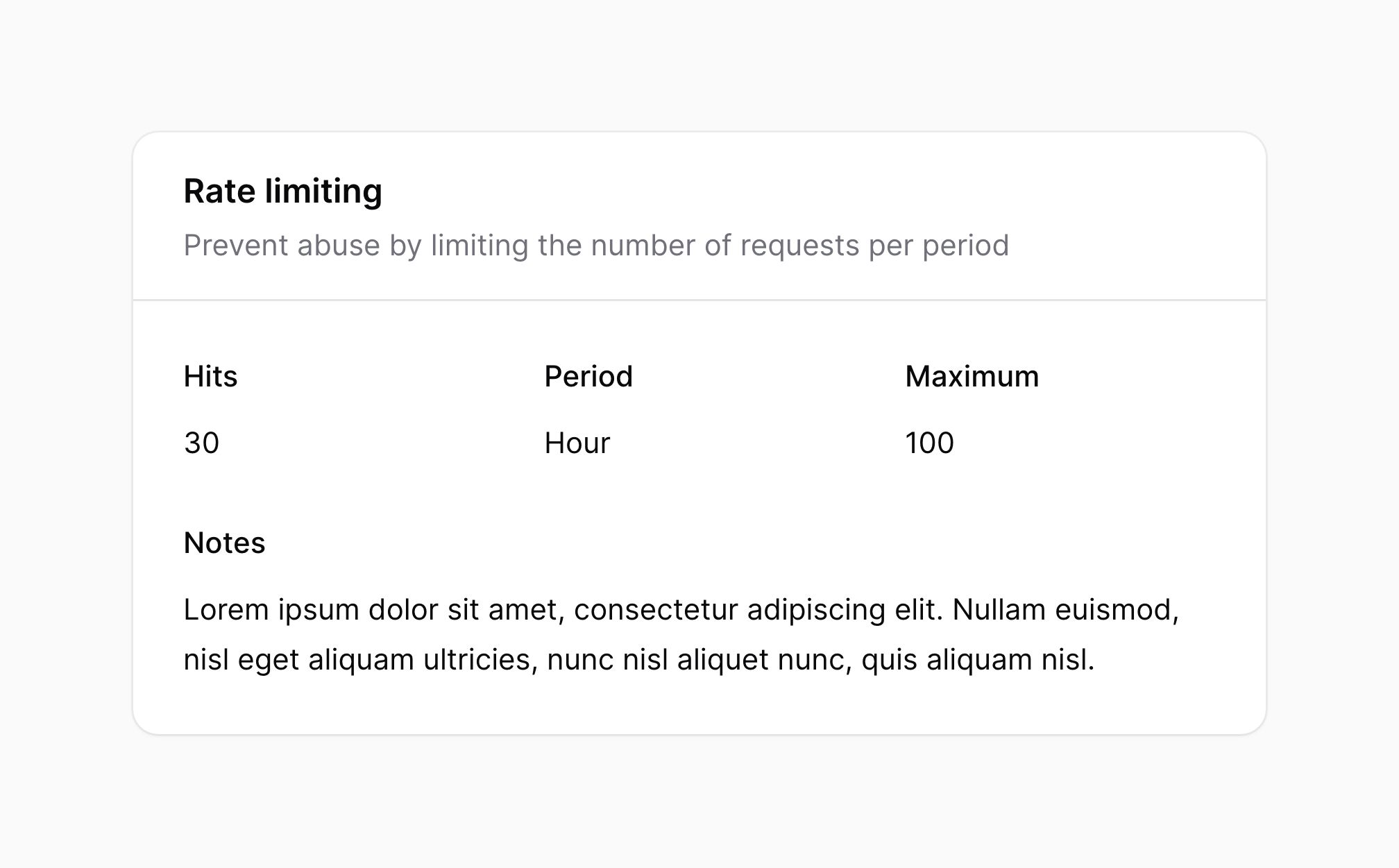
Task: Click the Notes label
Action: (x=224, y=543)
